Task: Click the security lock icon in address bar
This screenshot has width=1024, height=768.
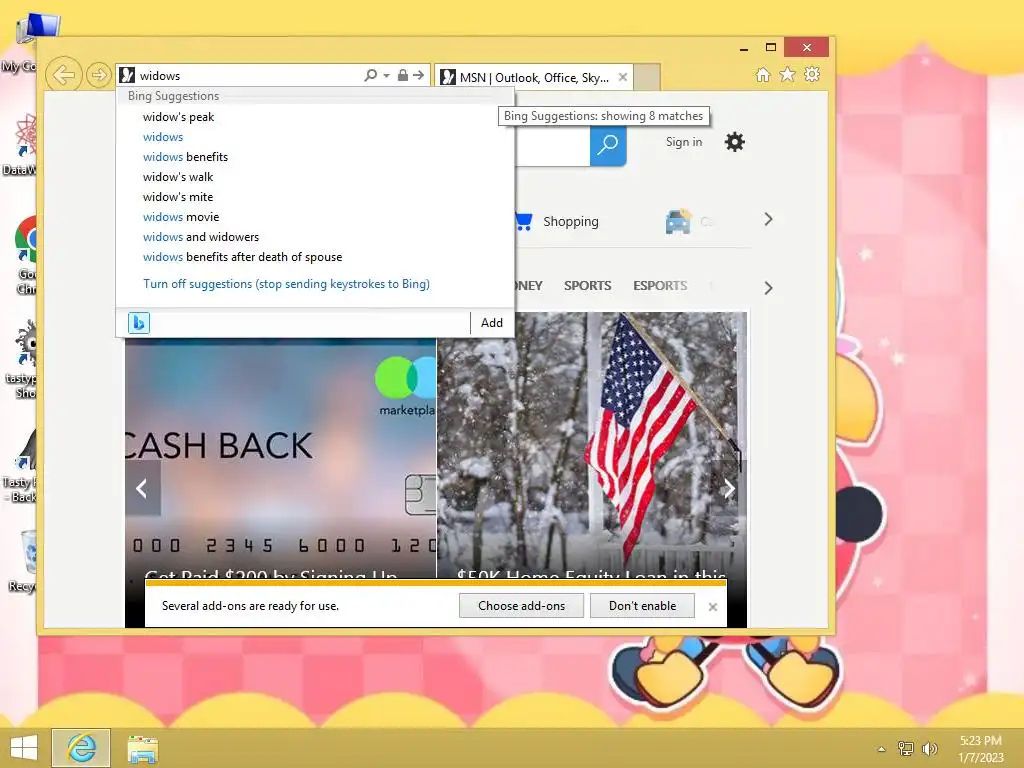Action: 403,75
